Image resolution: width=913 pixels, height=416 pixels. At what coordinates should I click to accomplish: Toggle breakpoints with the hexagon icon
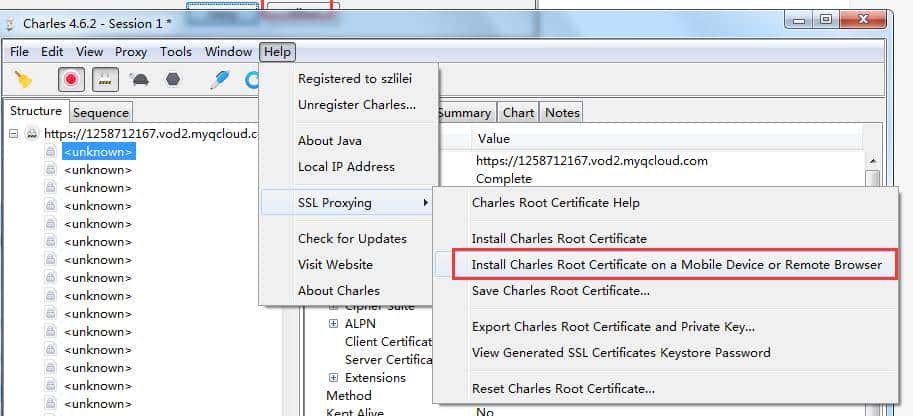[173, 79]
